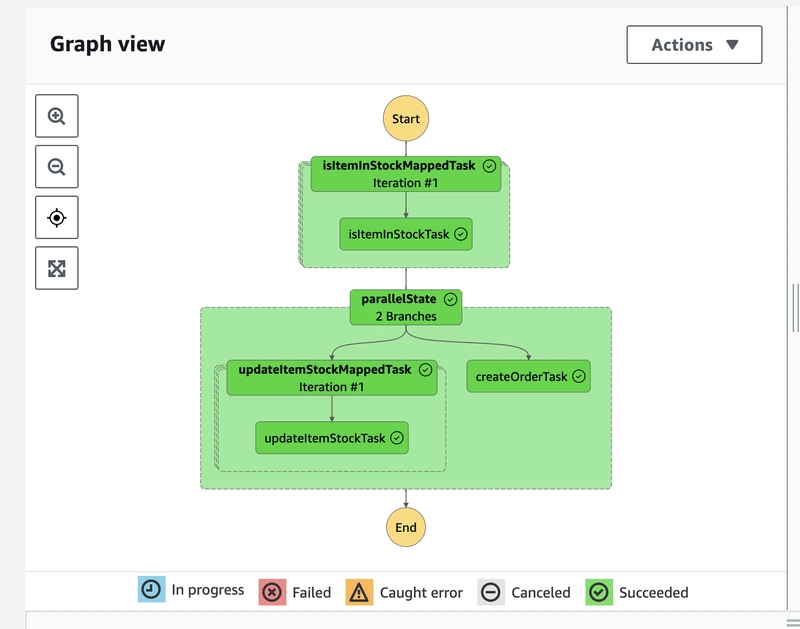Click the Start circle node
The image size is (800, 629).
pyautogui.click(x=406, y=118)
